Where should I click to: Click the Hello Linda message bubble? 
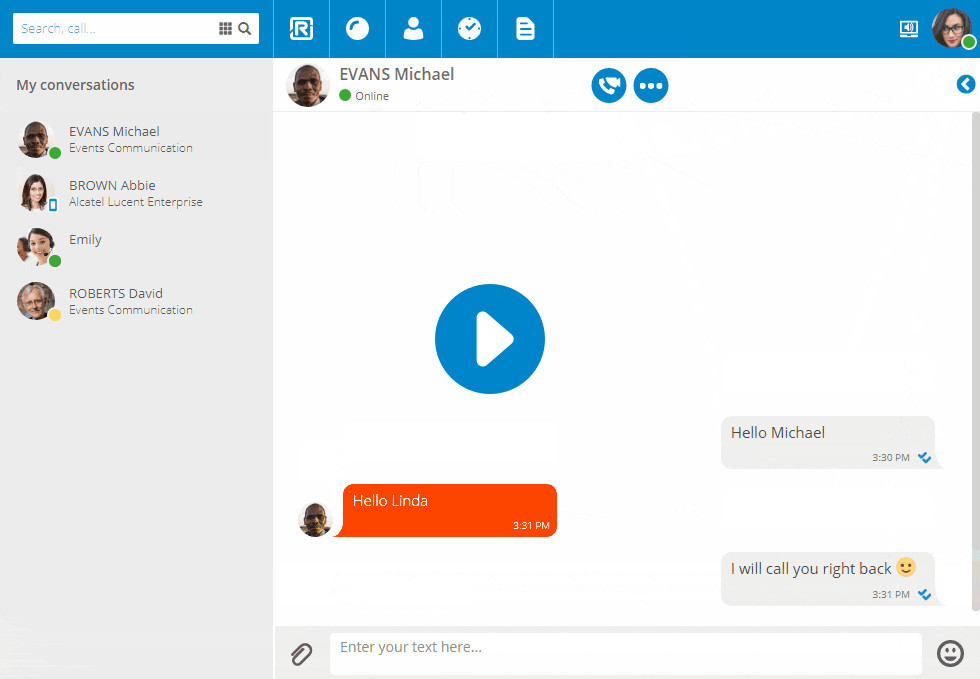pos(449,510)
